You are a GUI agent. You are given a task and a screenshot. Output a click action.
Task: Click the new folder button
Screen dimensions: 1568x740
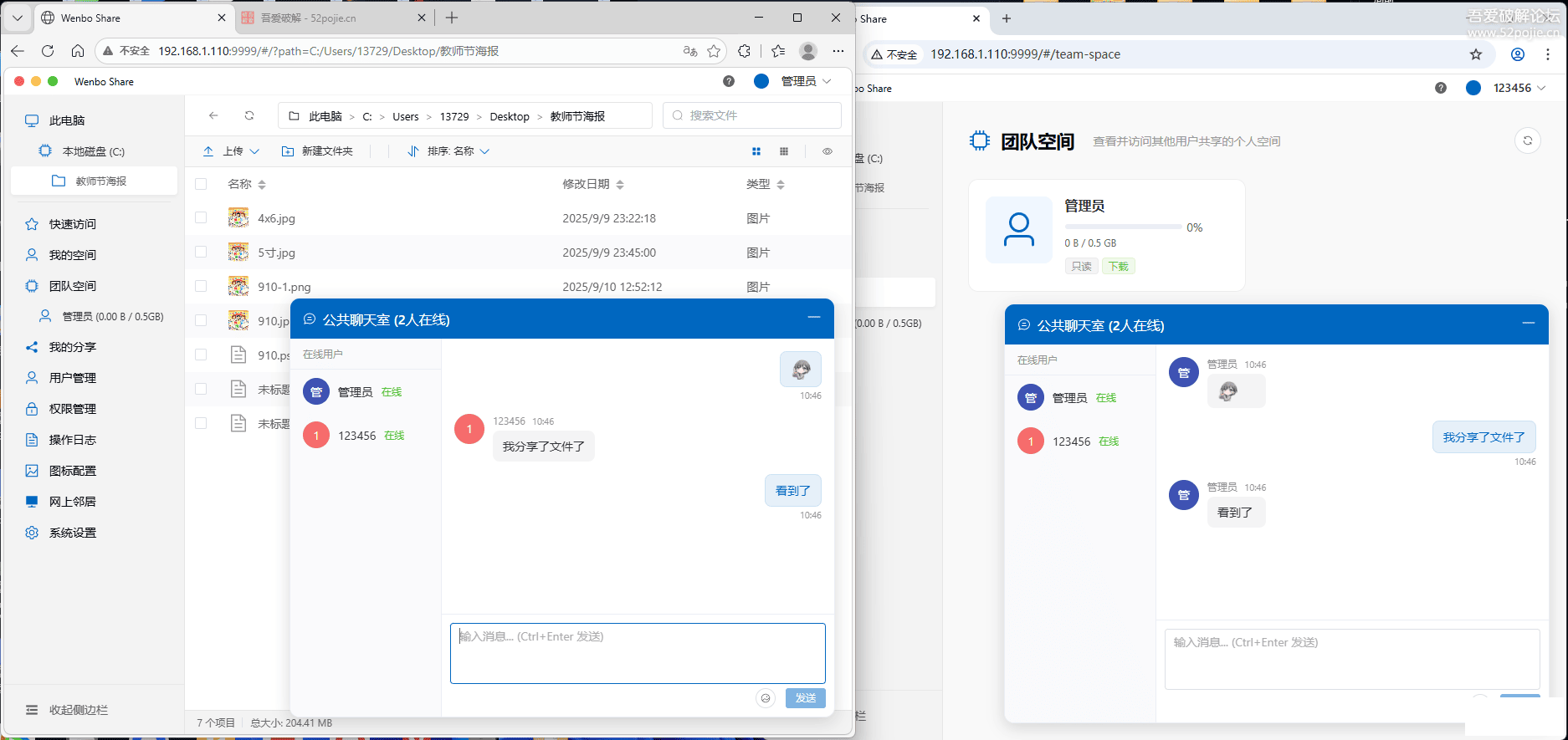point(317,151)
